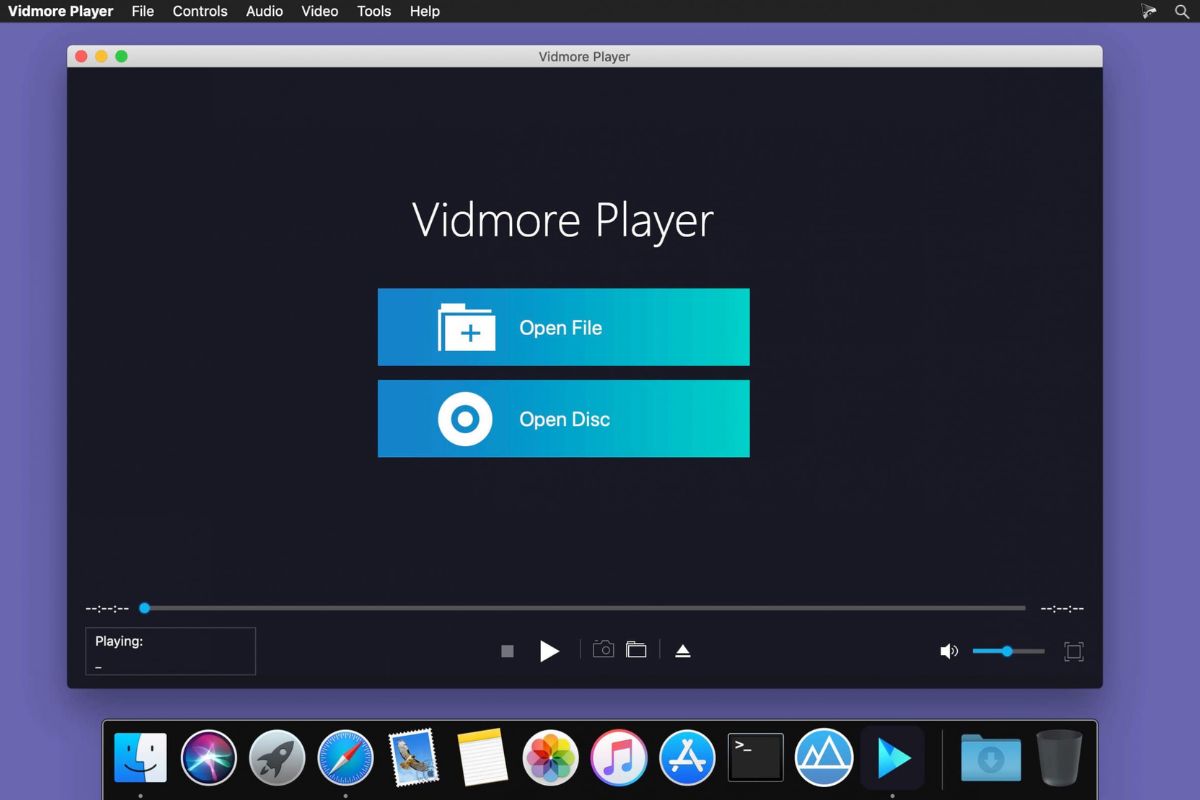Click the Open File button

[563, 327]
